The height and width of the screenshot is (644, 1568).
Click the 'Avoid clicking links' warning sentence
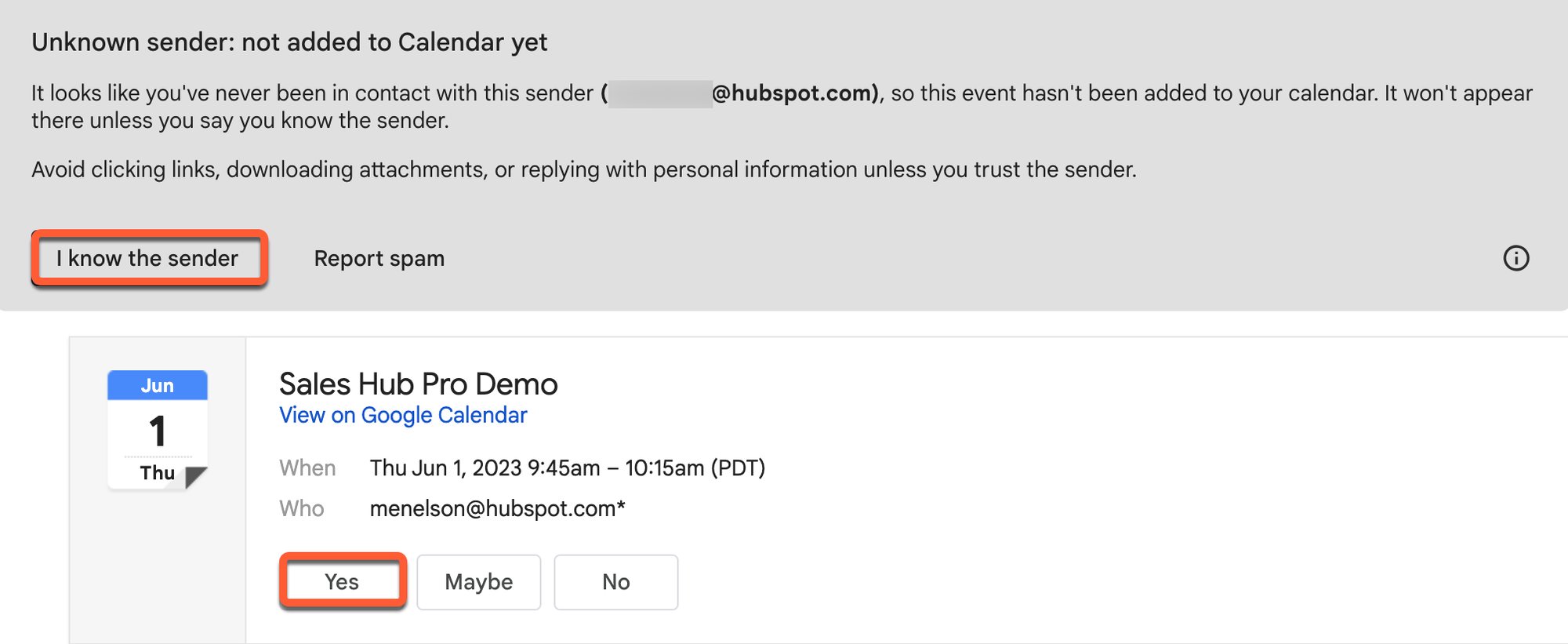[x=584, y=169]
